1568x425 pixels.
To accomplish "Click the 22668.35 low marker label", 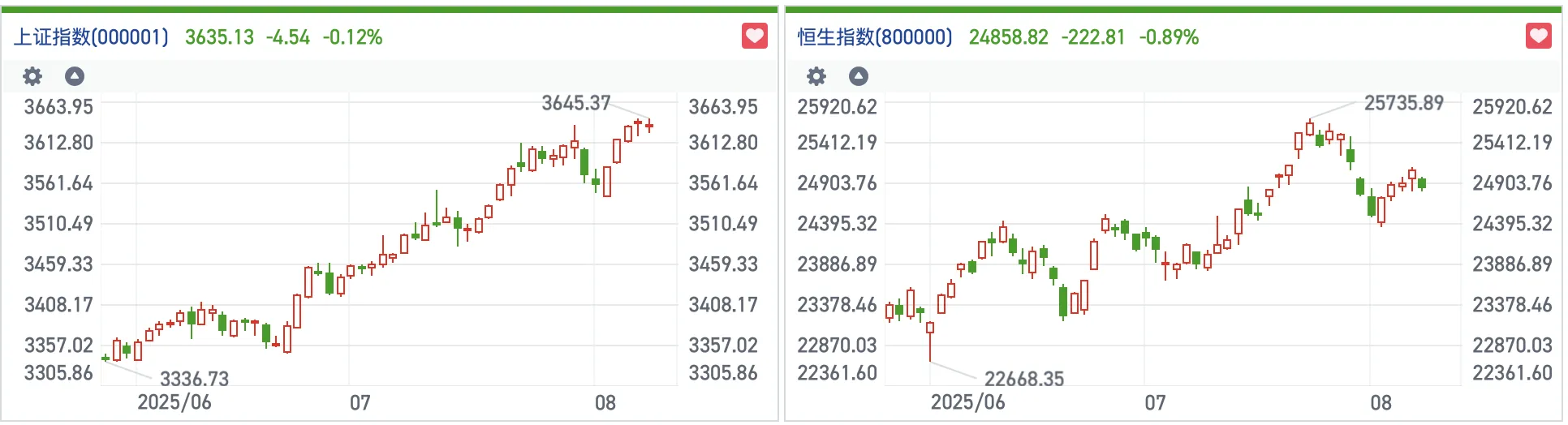I will [1023, 379].
